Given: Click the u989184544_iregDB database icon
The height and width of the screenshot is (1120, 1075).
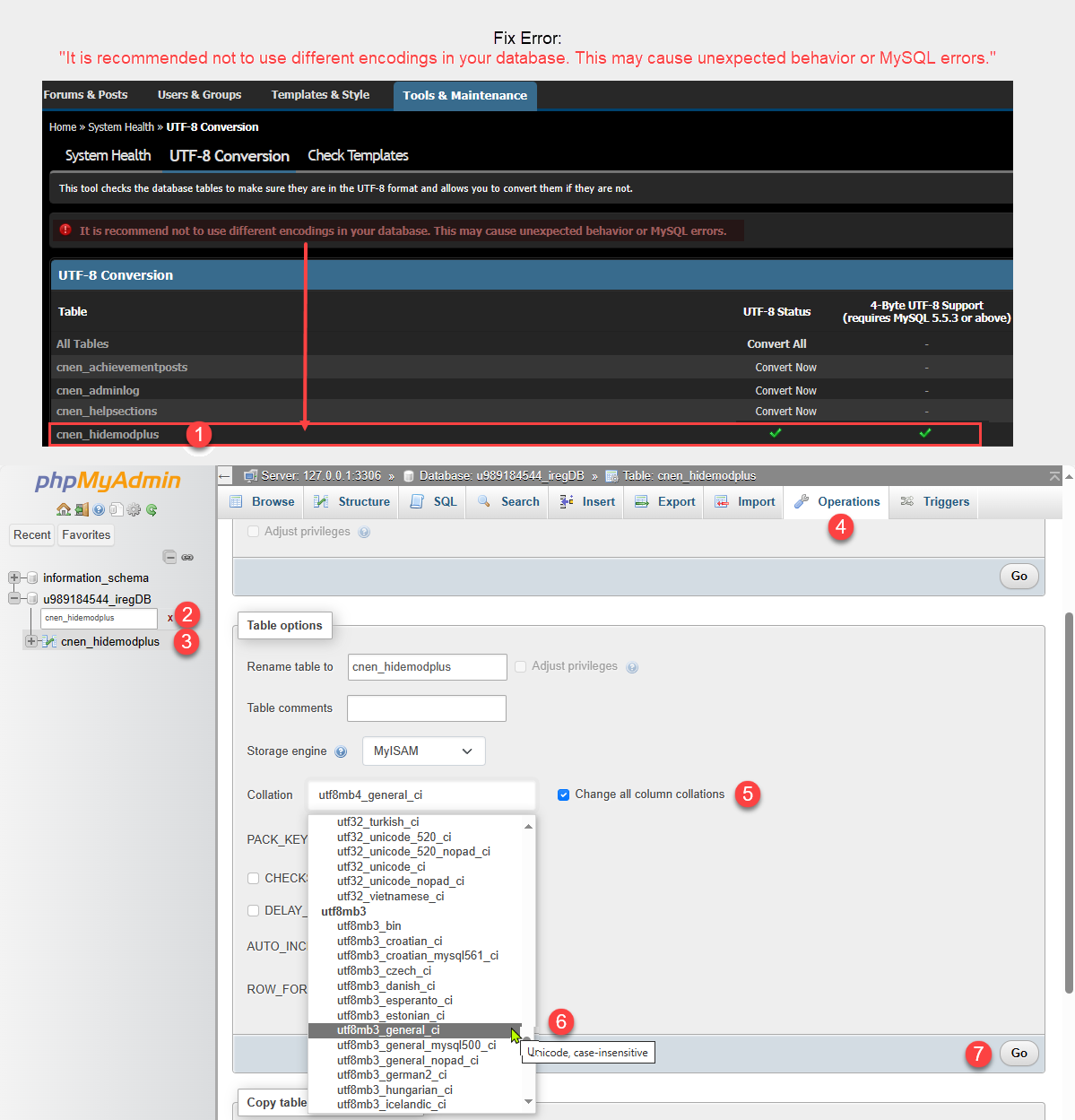Looking at the screenshot, I should (32, 599).
